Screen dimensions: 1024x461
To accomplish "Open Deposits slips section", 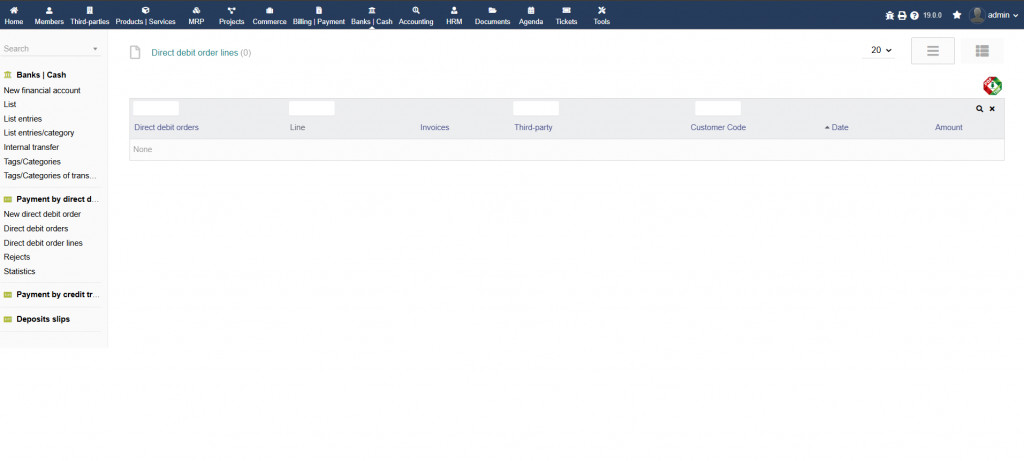I will 43,319.
